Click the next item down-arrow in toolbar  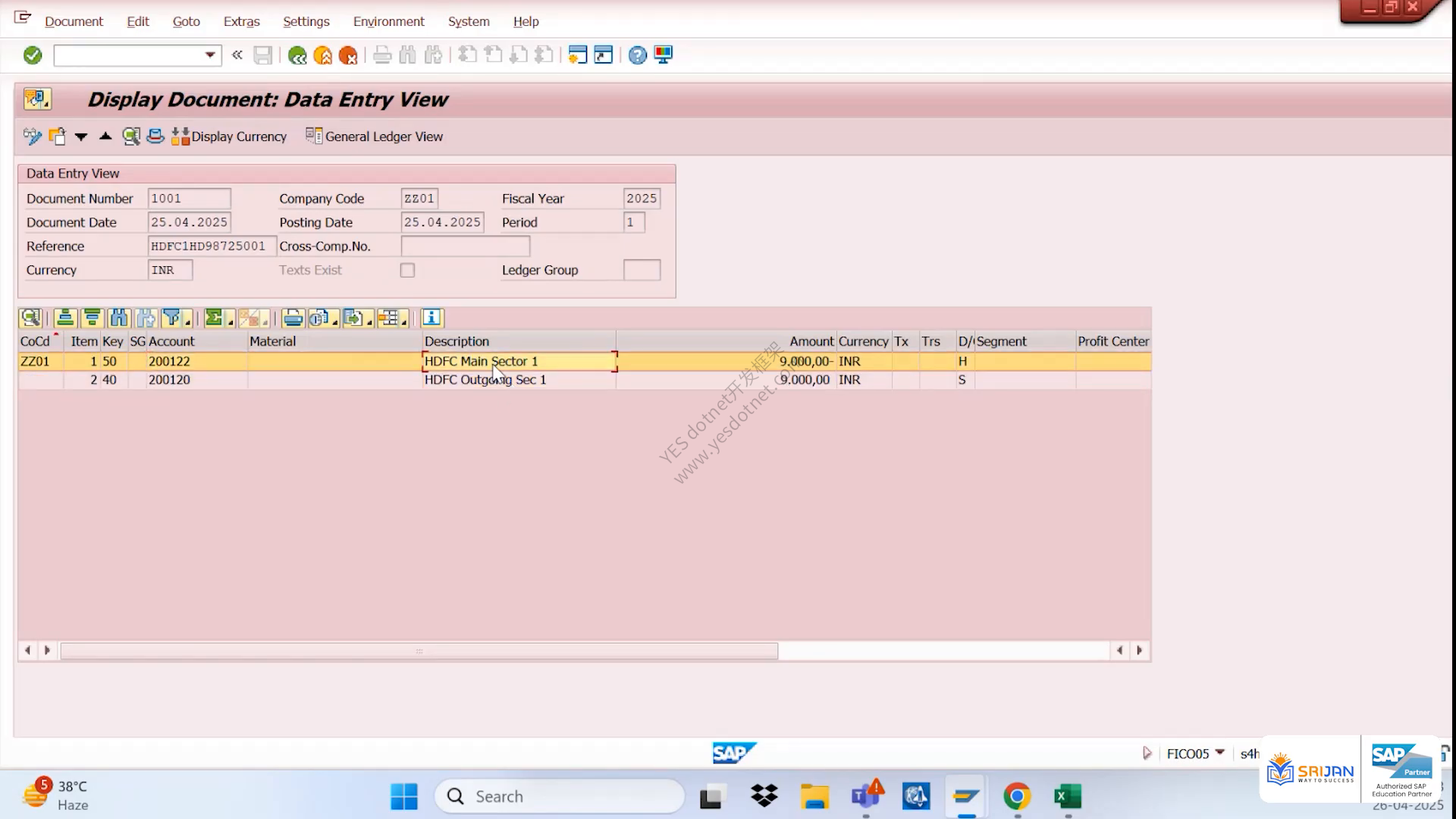click(81, 136)
